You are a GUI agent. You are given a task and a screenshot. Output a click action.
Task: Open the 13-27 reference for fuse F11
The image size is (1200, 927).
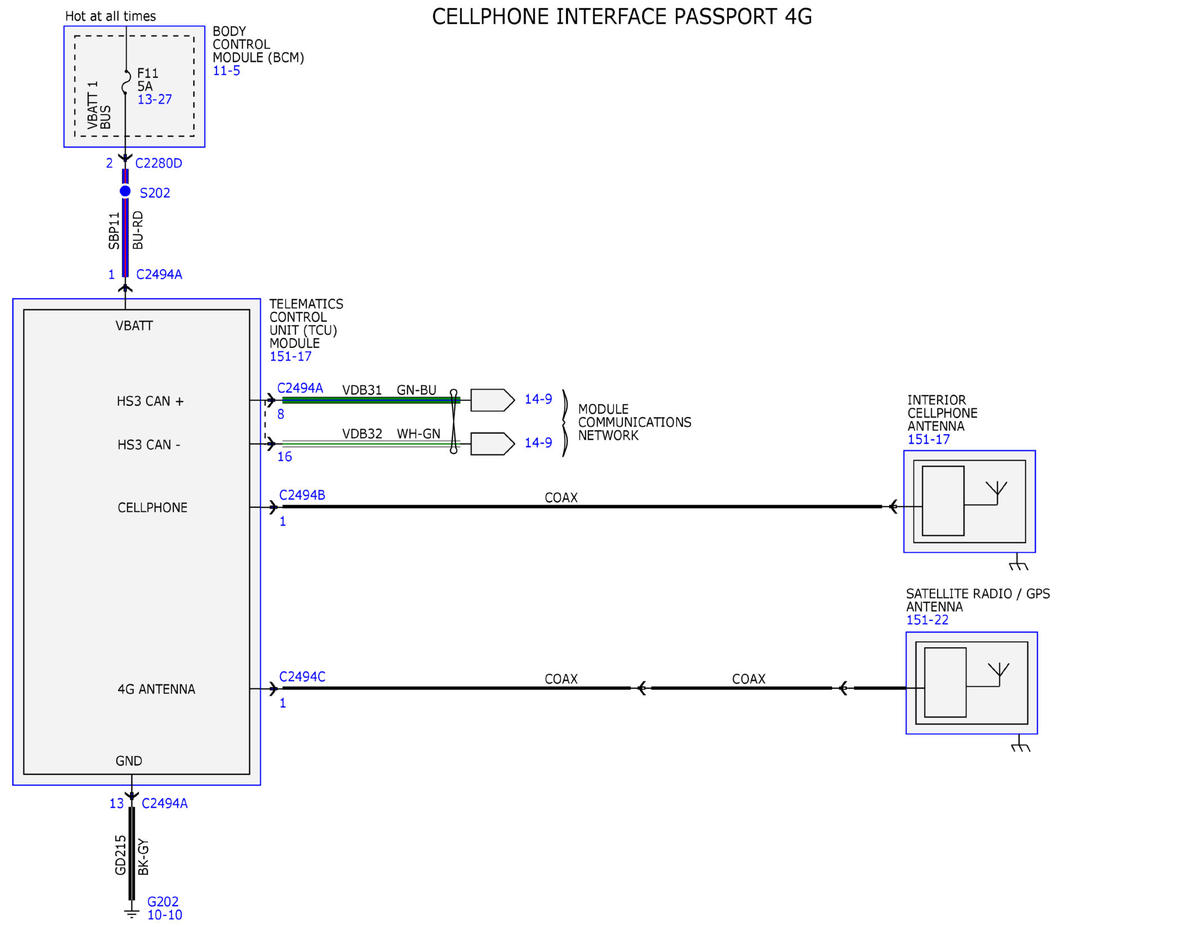[153, 100]
